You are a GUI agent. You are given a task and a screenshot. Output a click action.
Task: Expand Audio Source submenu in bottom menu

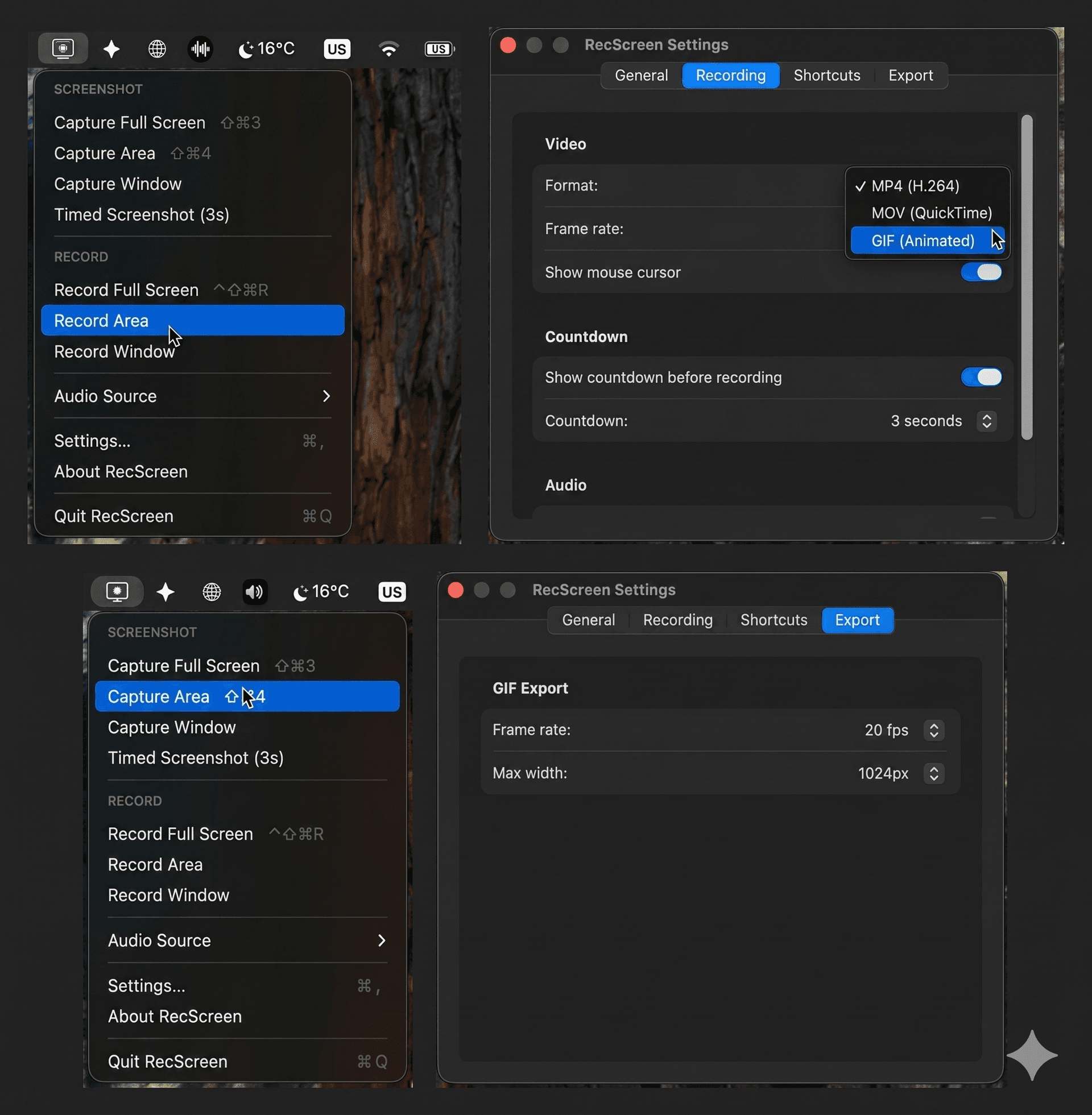pyautogui.click(x=247, y=940)
